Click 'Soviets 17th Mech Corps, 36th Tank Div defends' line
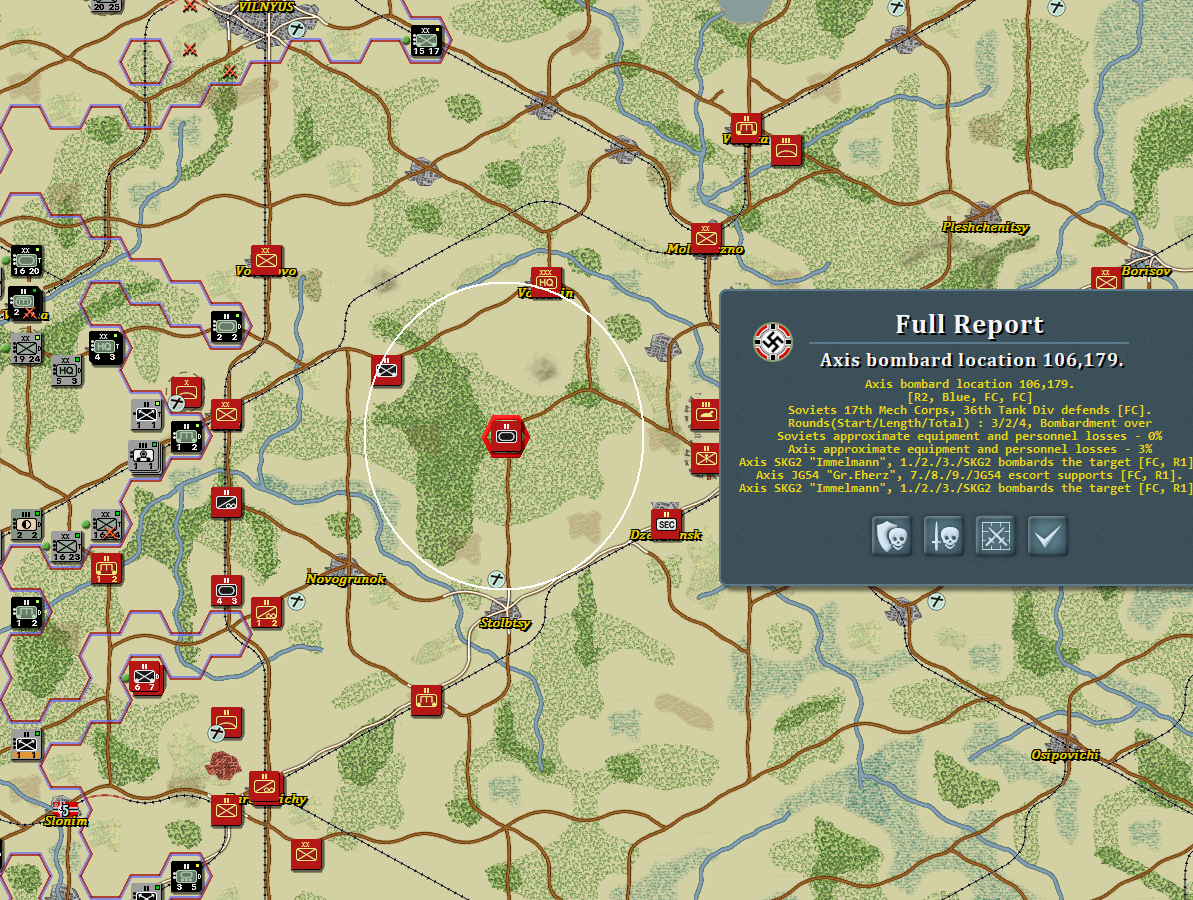 click(969, 410)
